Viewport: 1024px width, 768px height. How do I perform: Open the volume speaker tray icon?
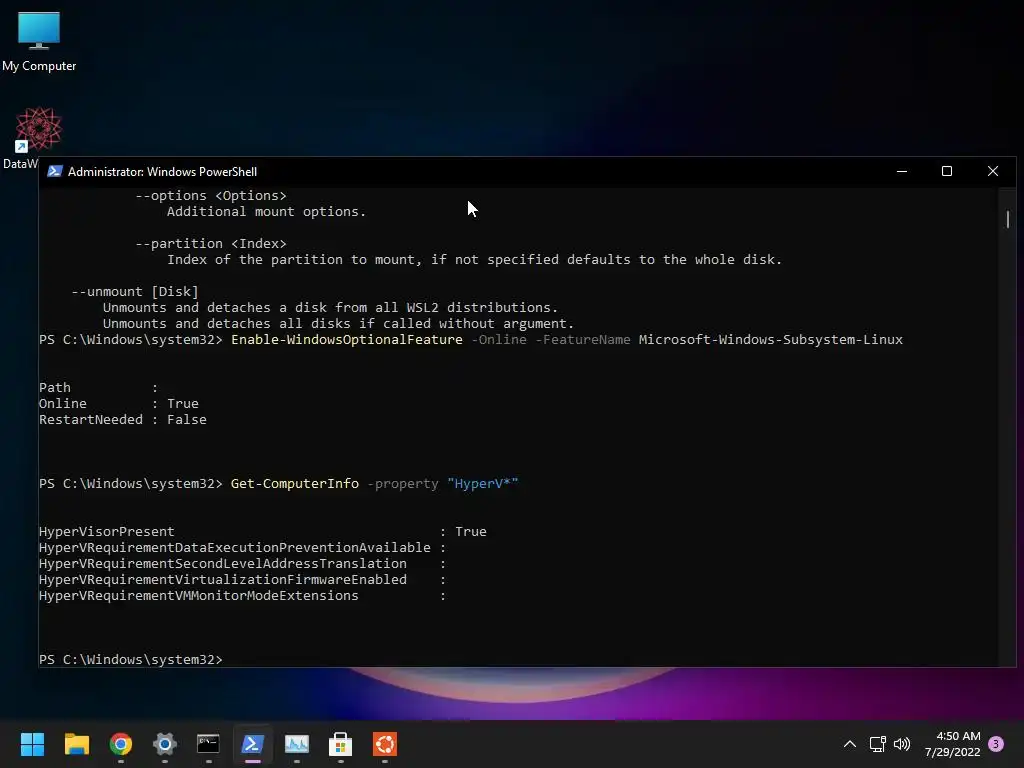click(x=902, y=744)
